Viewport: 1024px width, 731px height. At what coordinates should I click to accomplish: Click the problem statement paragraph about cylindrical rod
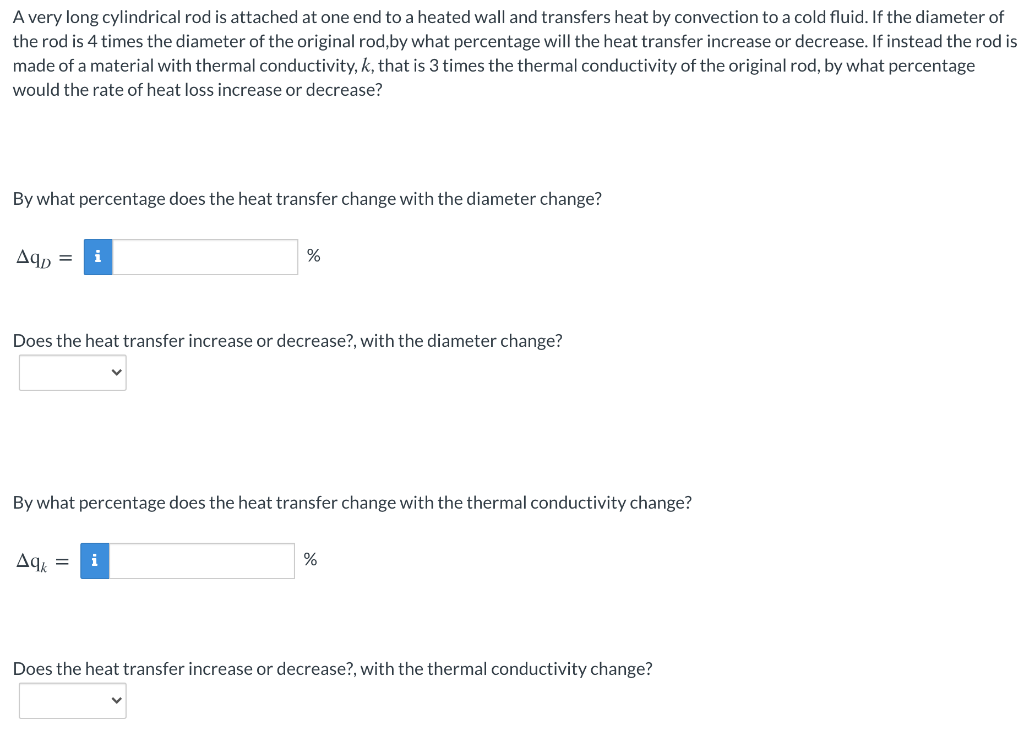(x=515, y=54)
